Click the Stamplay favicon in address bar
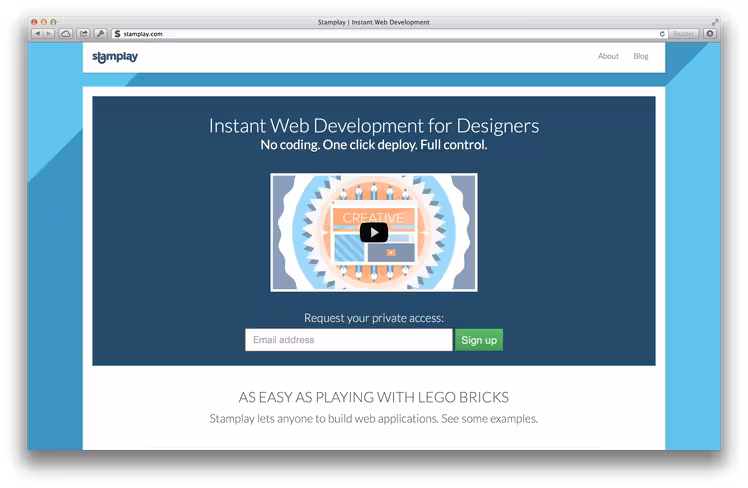The image size is (748, 488). pyautogui.click(x=117, y=34)
